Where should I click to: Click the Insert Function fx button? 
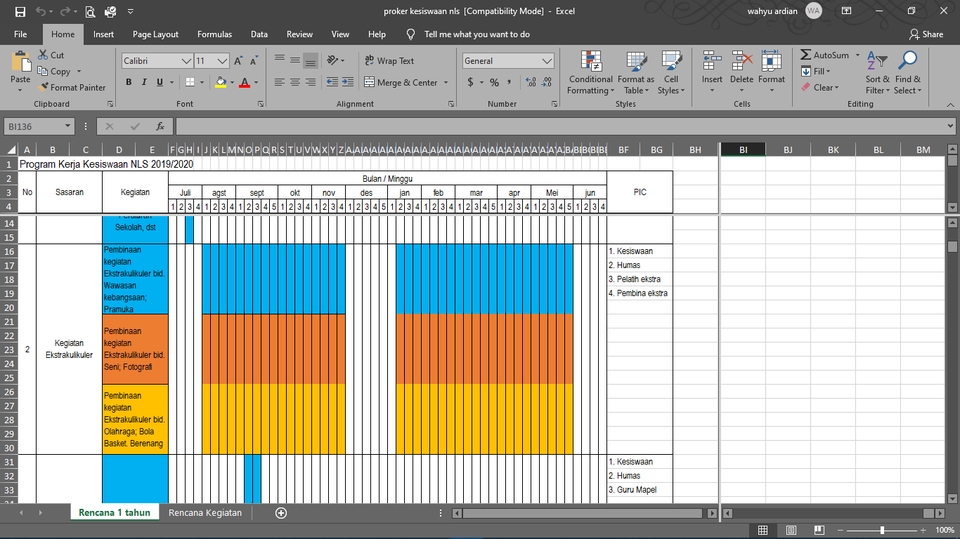pos(160,126)
